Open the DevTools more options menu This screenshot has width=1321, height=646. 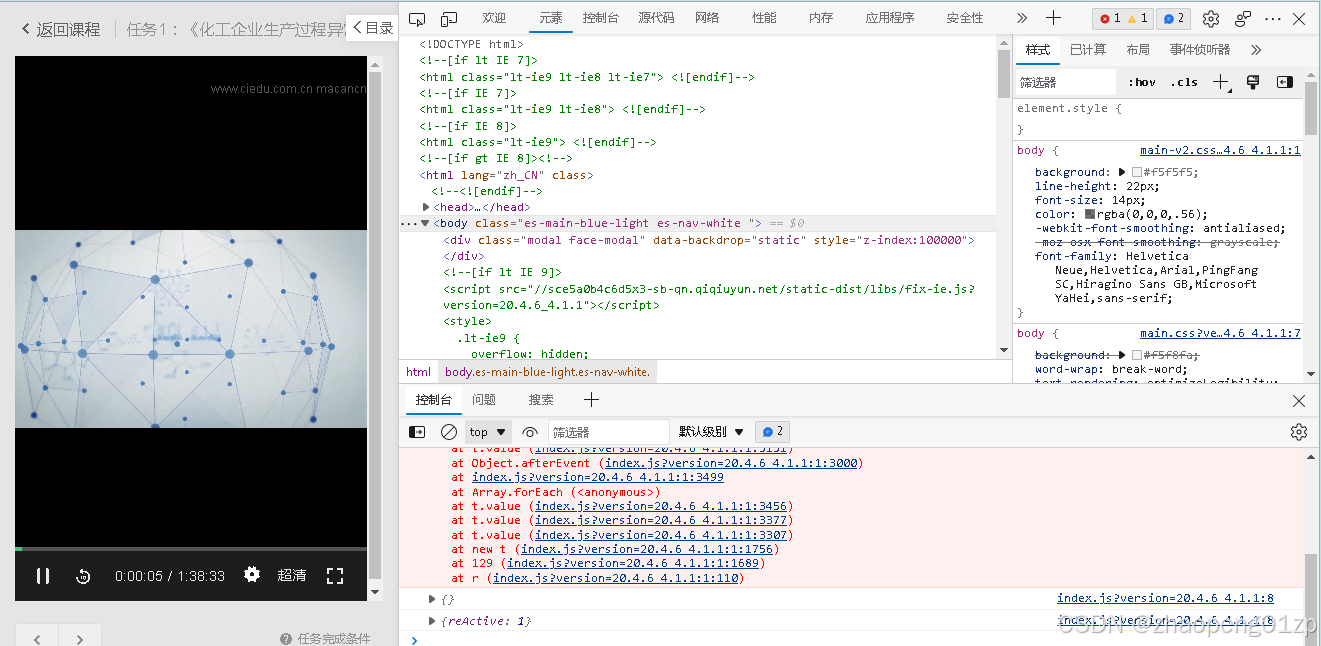pos(1273,18)
